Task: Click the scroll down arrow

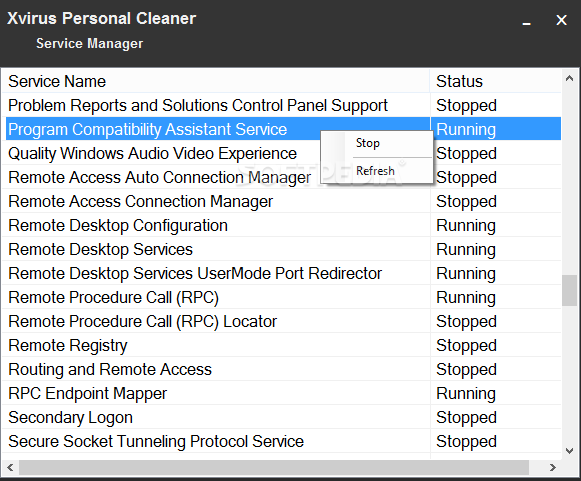Action: (570, 451)
